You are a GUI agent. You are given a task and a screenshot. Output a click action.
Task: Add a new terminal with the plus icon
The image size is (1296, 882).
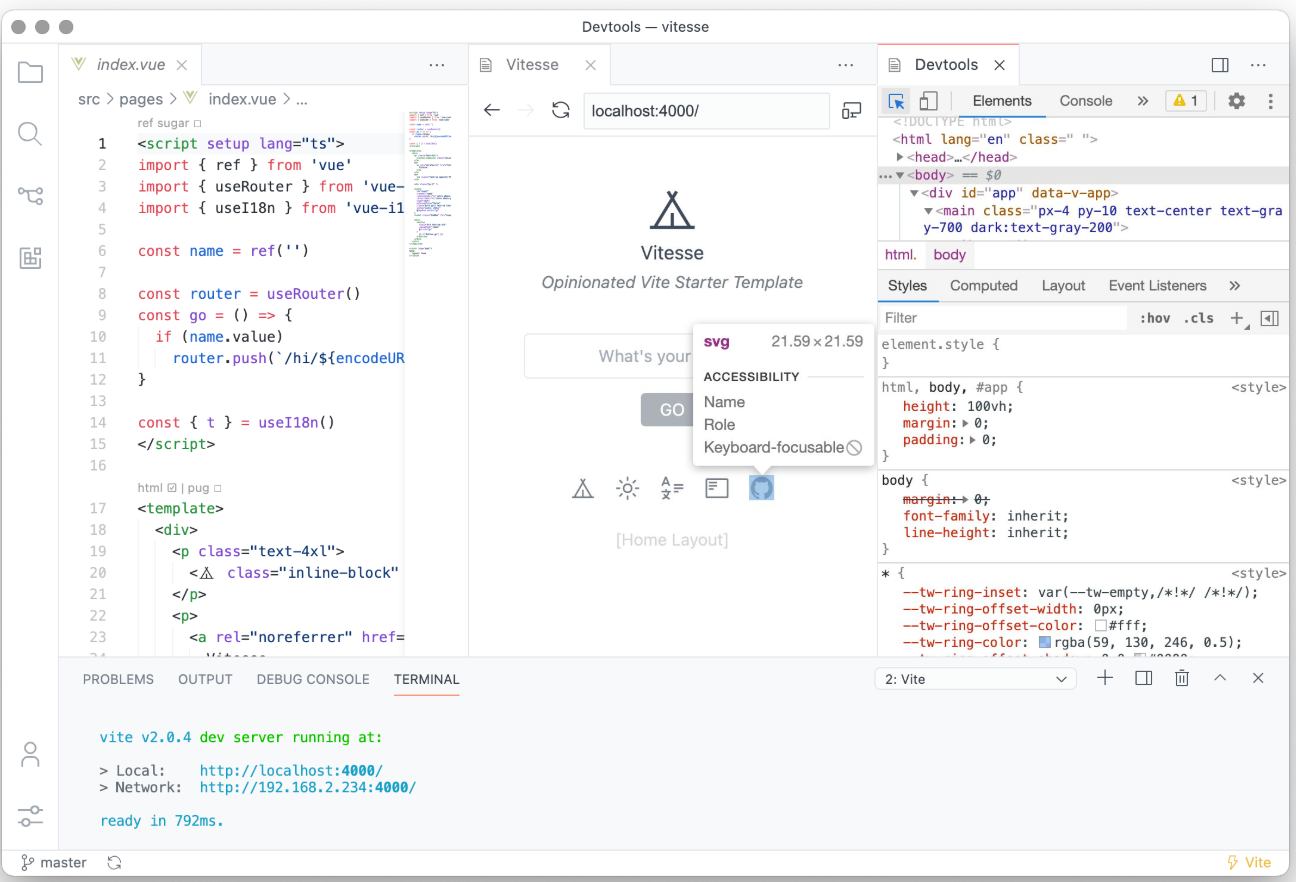click(1105, 678)
